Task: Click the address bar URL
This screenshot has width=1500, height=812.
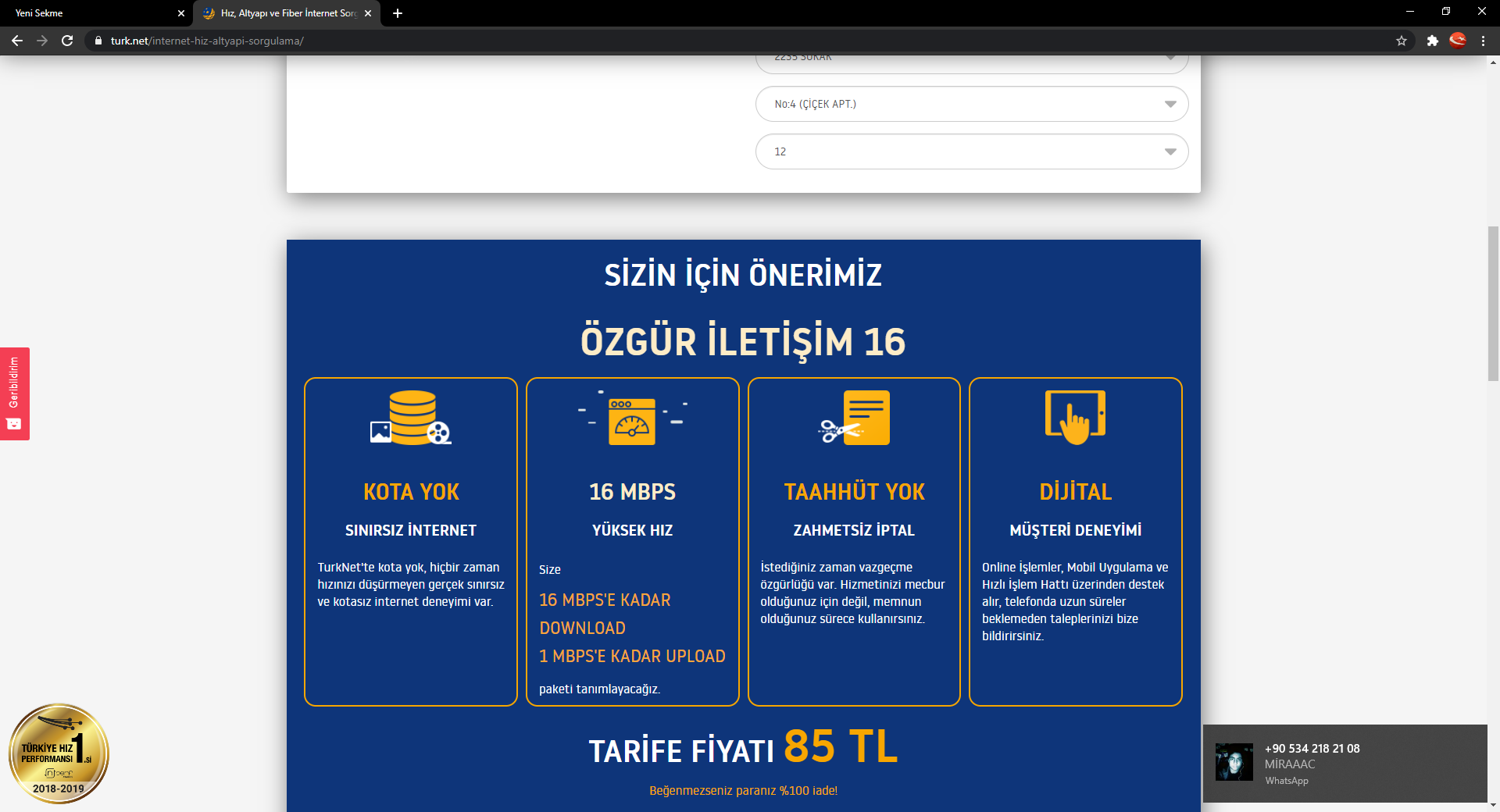Action: pyautogui.click(x=207, y=41)
